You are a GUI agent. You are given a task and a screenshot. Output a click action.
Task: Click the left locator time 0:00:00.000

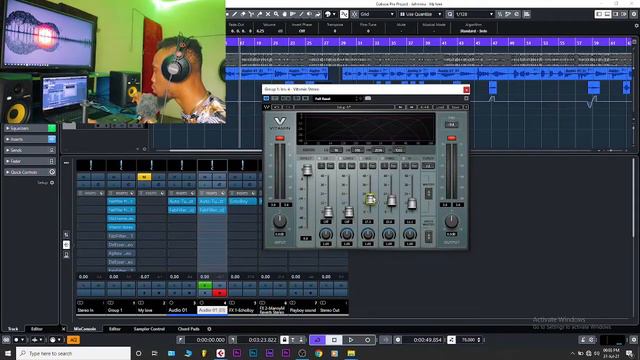point(211,340)
